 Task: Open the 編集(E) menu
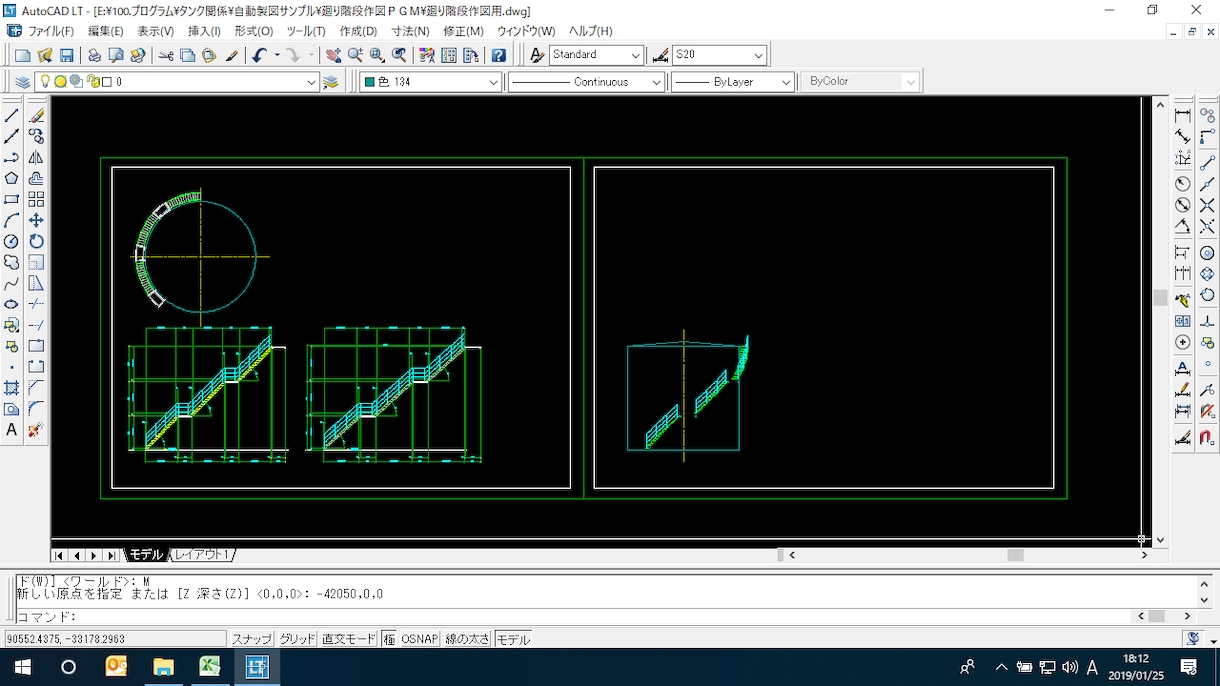(105, 31)
